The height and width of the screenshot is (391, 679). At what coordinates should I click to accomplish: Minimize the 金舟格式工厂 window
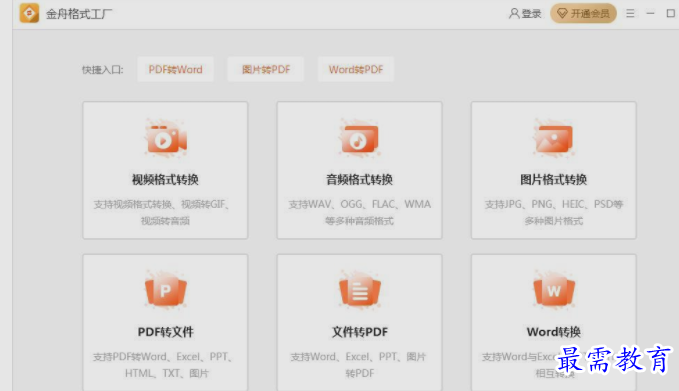click(650, 13)
